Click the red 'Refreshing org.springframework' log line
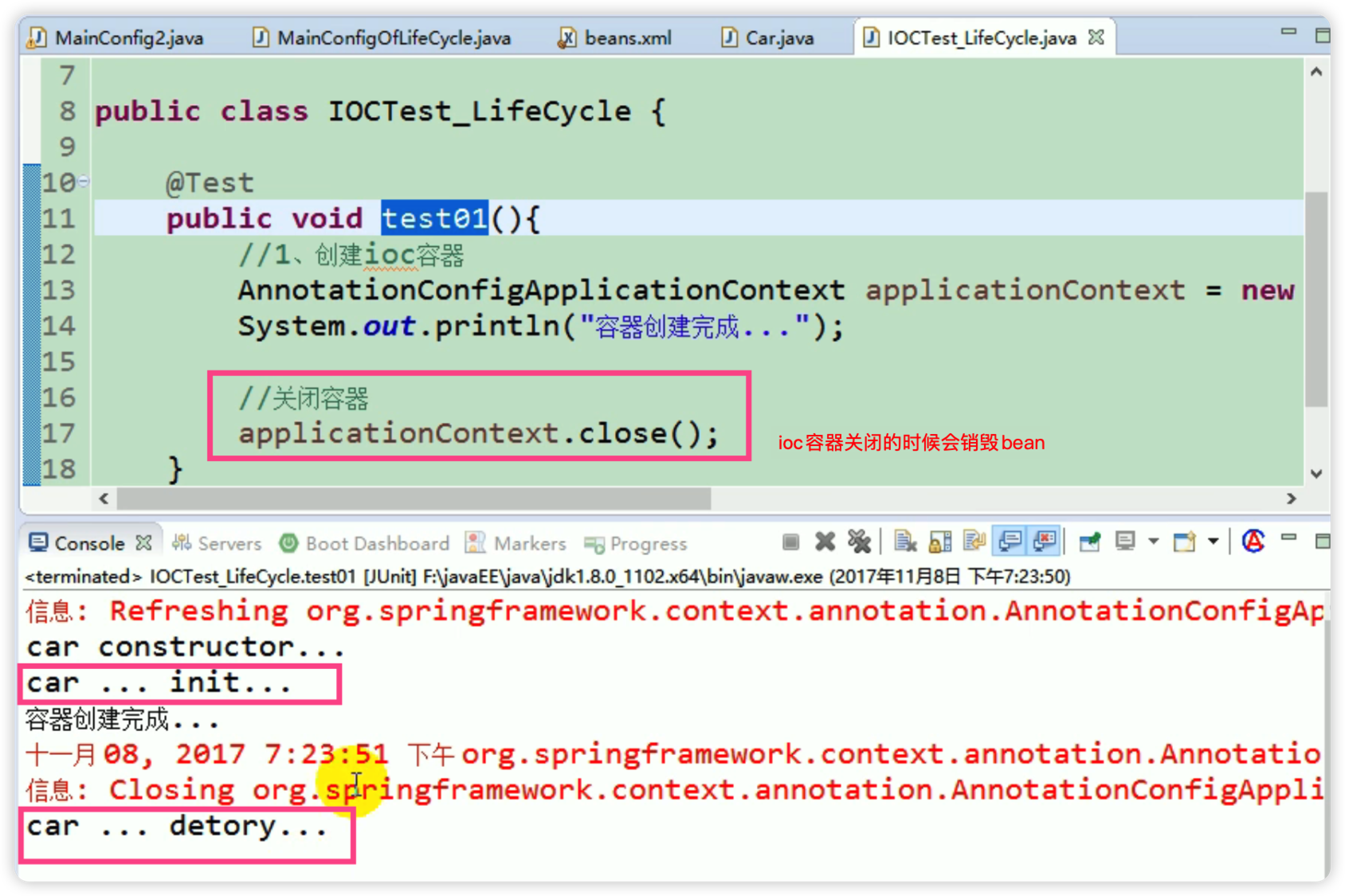 click(674, 611)
